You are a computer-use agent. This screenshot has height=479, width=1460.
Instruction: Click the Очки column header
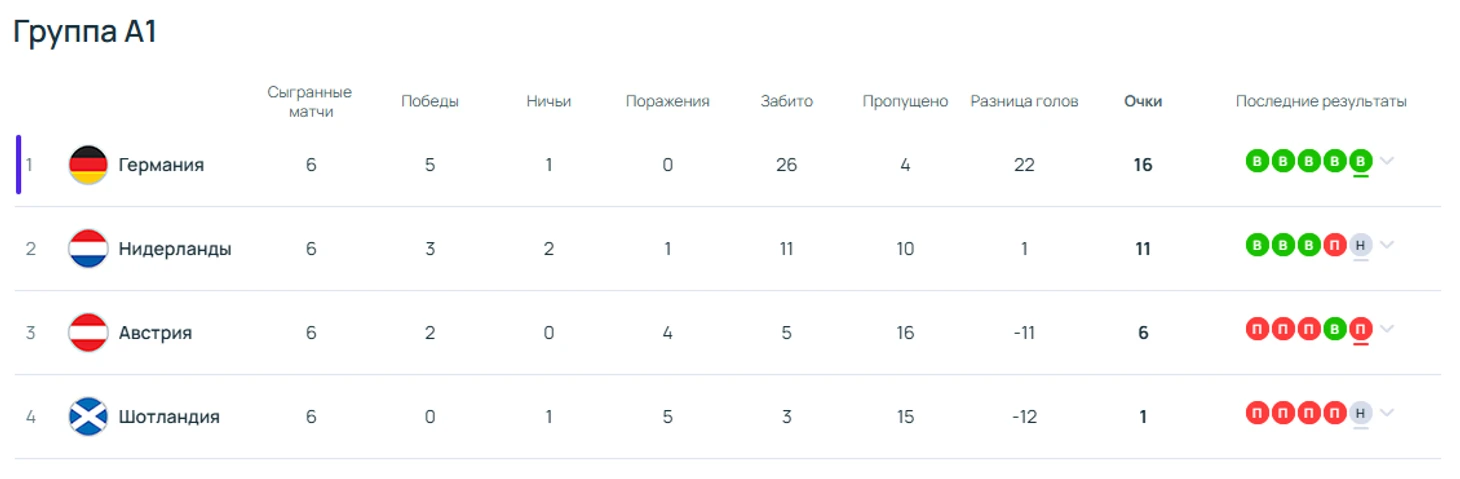(x=1143, y=101)
